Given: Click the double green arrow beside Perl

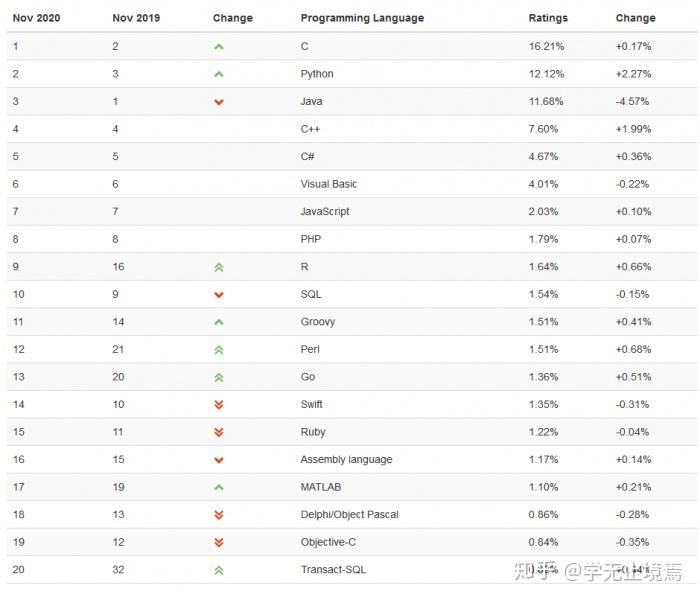Looking at the screenshot, I should pyautogui.click(x=219, y=350).
